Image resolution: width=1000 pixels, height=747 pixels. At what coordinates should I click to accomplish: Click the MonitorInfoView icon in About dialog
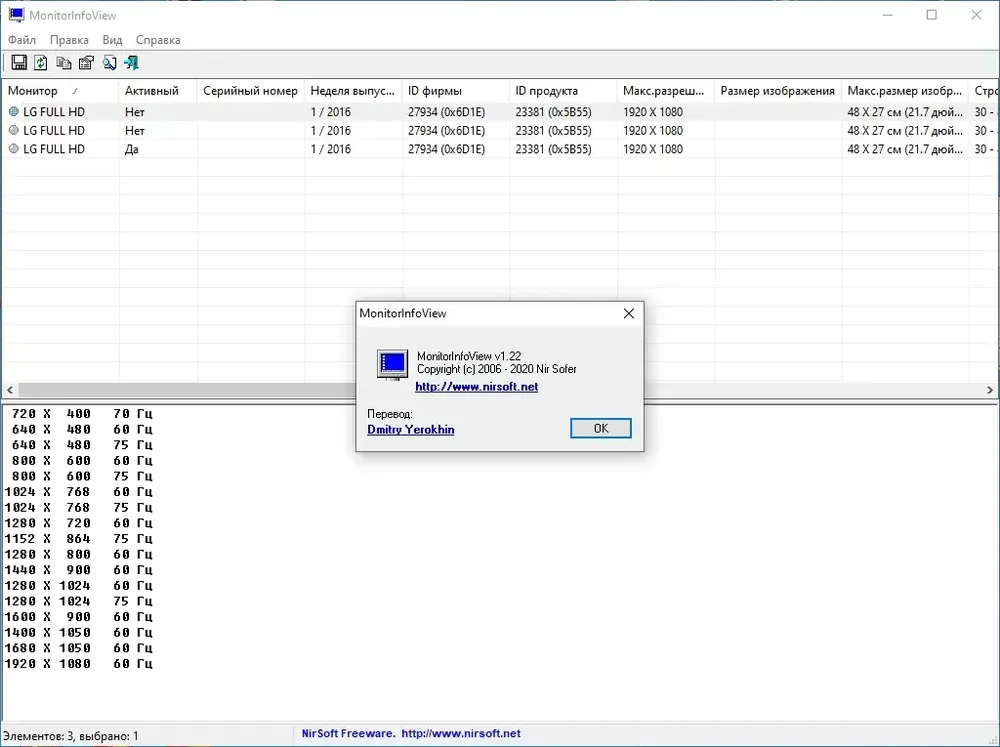tap(392, 364)
